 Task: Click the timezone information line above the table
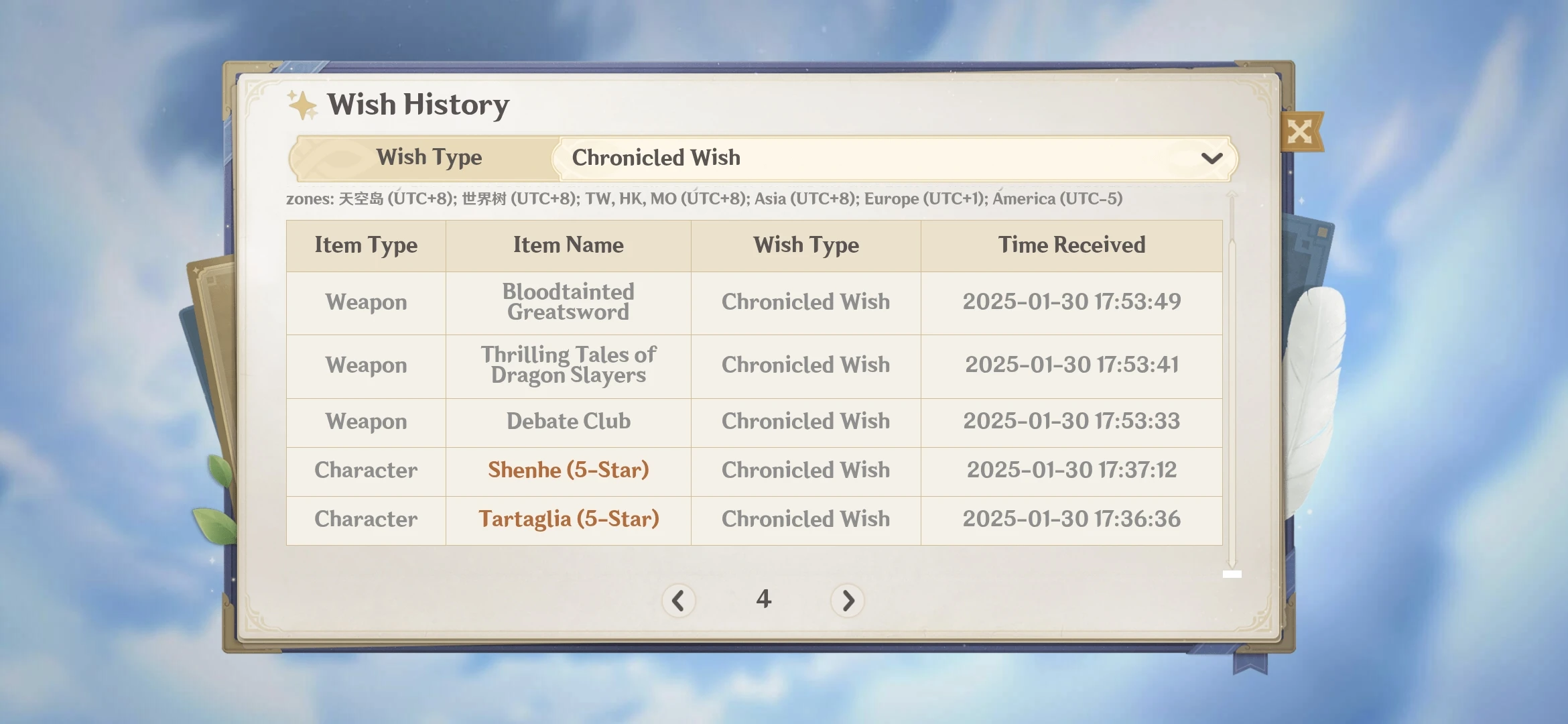(x=704, y=199)
